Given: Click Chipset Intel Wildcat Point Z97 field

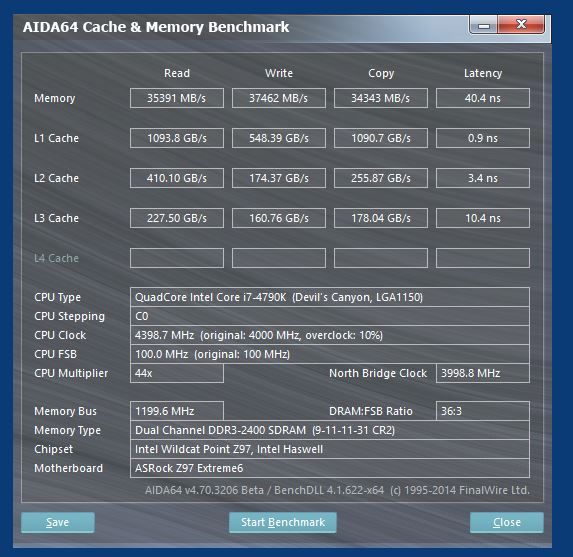Looking at the screenshot, I should click(330, 449).
